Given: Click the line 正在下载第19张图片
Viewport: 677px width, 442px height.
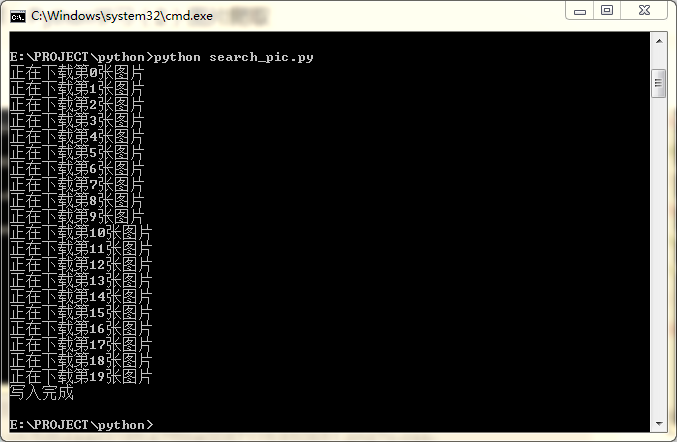Looking at the screenshot, I should [81, 376].
